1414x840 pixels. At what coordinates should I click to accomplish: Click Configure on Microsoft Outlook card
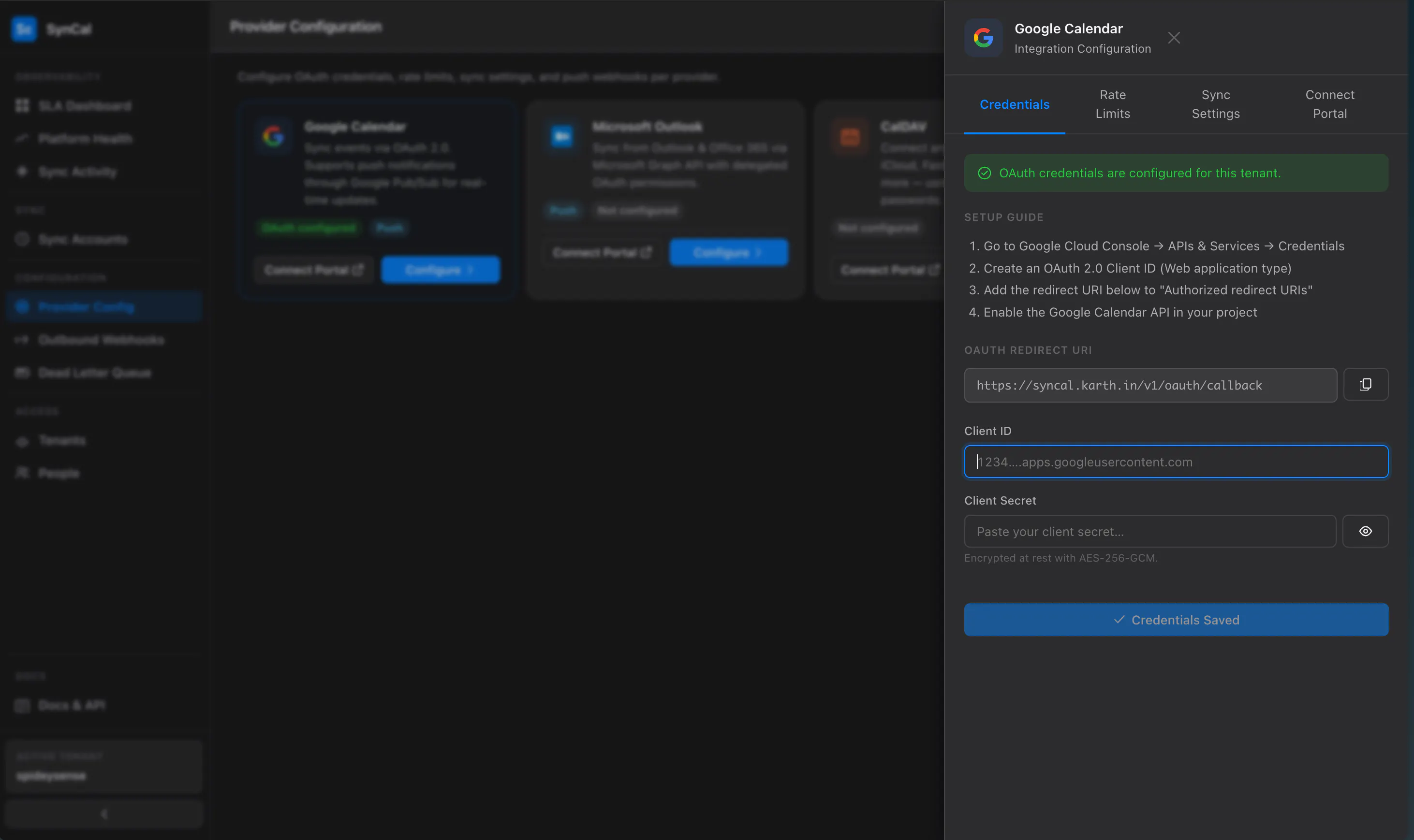729,252
